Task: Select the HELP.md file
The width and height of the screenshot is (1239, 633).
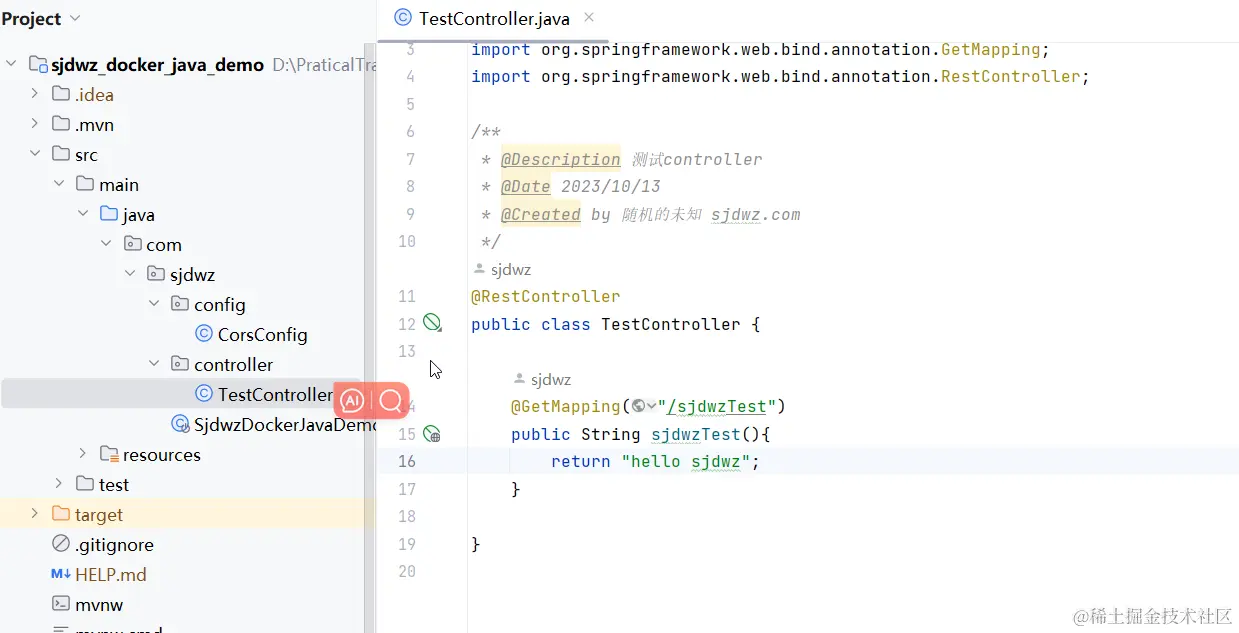Action: point(111,574)
